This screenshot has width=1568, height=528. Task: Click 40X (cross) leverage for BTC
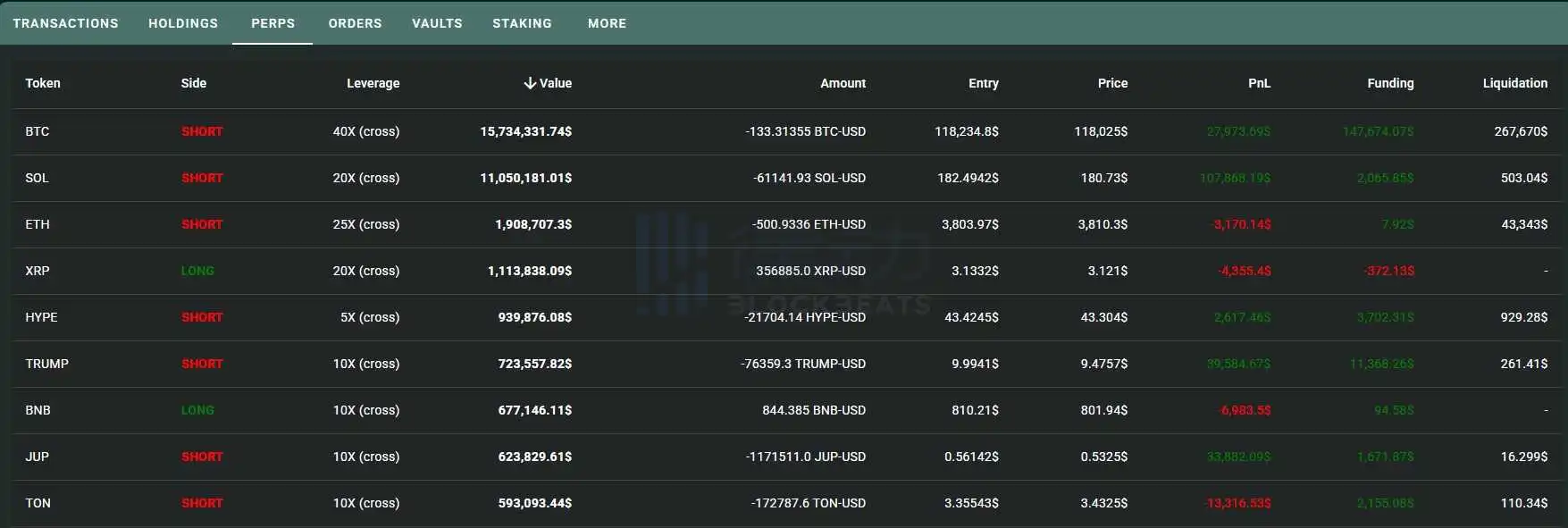pos(366,131)
